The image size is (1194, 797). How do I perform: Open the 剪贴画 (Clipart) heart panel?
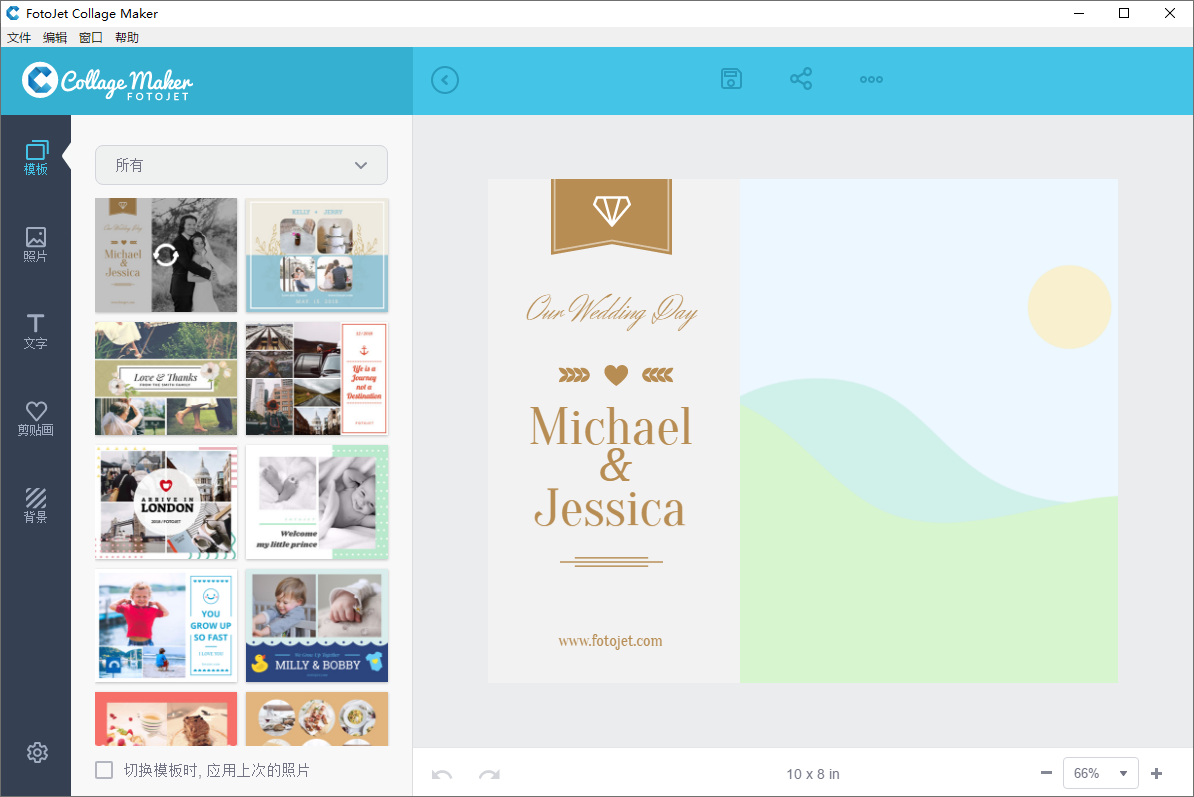click(x=36, y=418)
